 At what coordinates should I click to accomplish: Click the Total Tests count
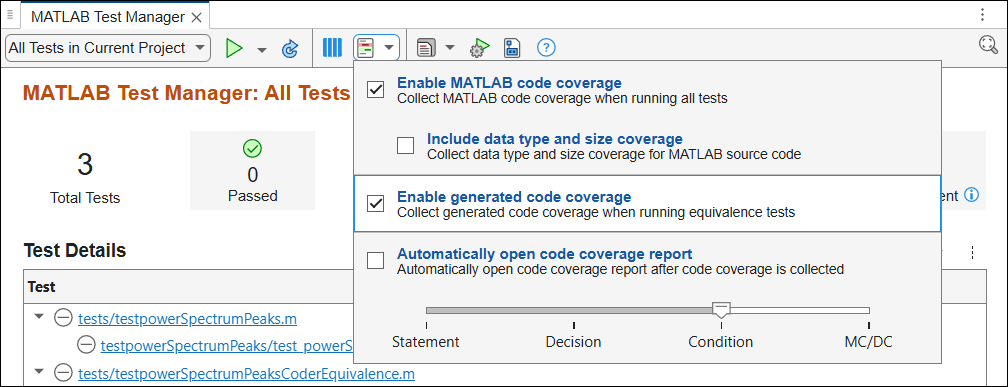[85, 165]
